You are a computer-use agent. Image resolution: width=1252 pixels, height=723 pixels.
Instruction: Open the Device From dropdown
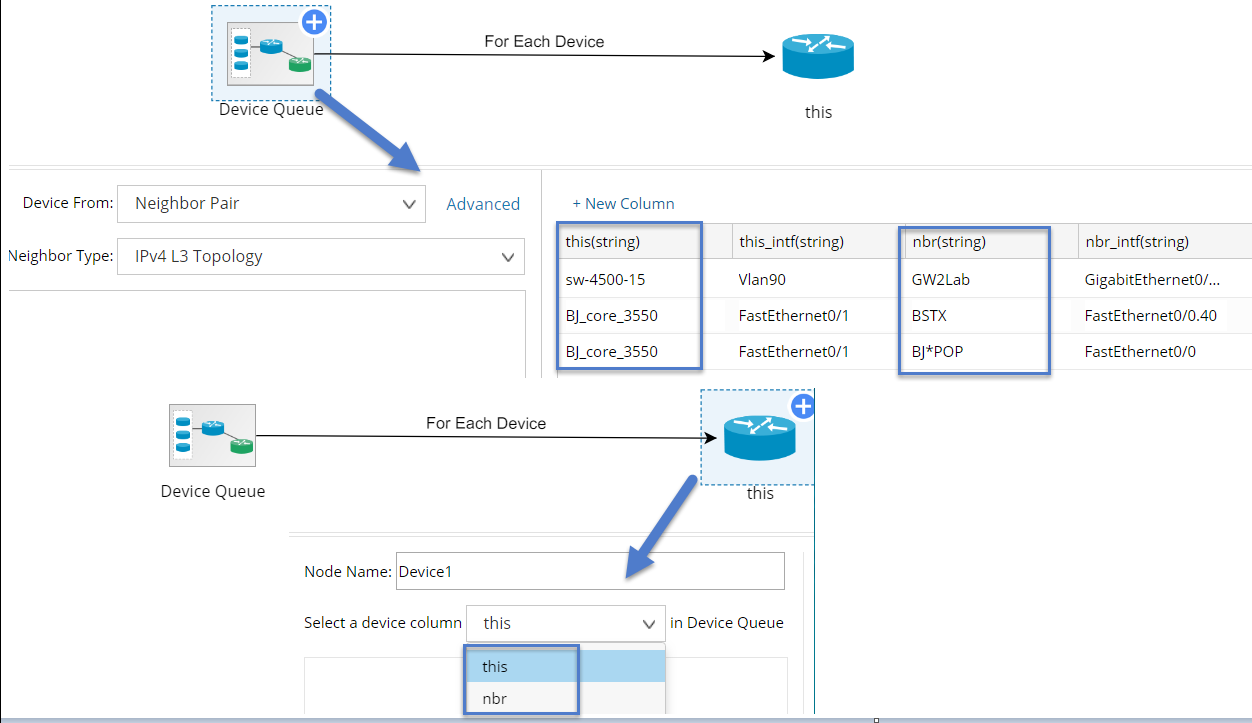click(x=271, y=204)
